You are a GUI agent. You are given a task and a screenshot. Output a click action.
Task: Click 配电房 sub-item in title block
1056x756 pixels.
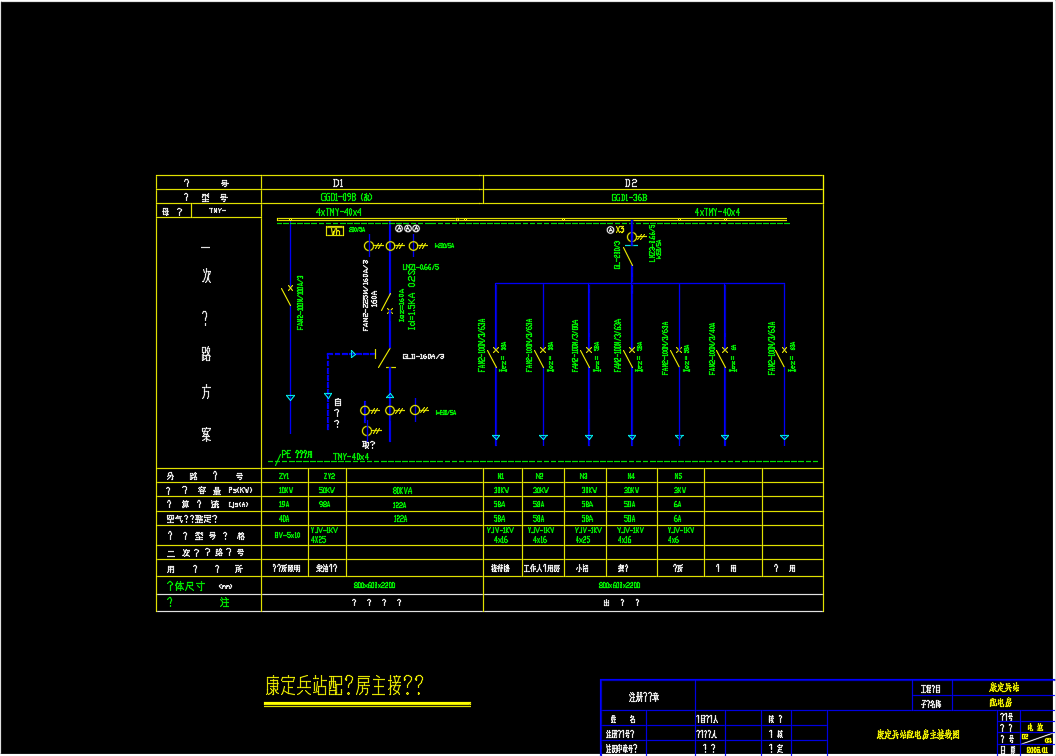point(1001,702)
